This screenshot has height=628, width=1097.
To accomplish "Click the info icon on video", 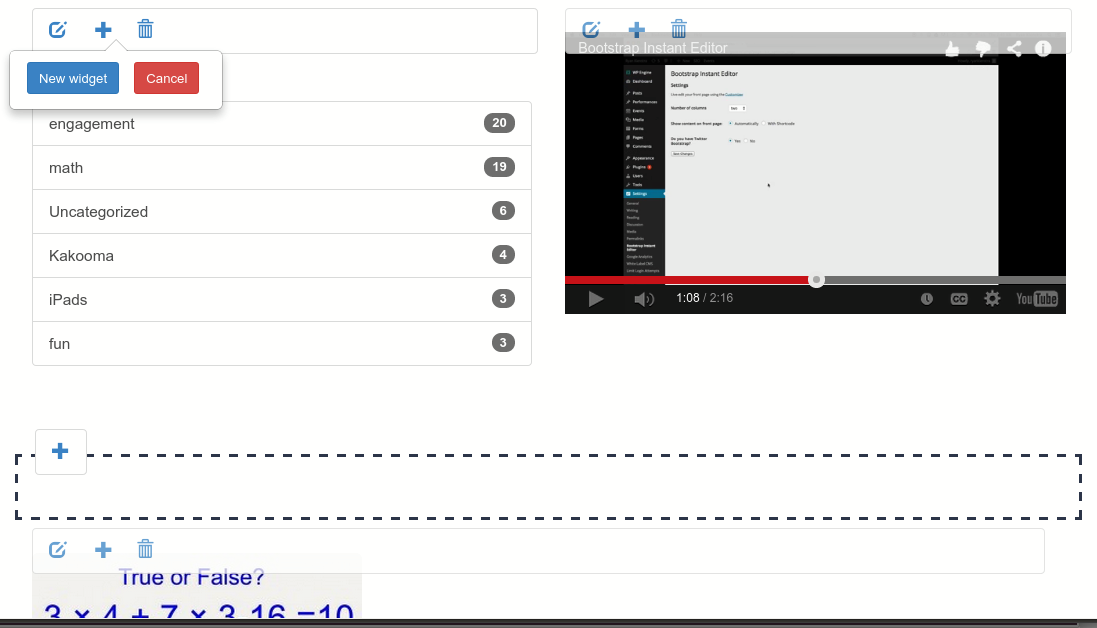I will point(1043,48).
